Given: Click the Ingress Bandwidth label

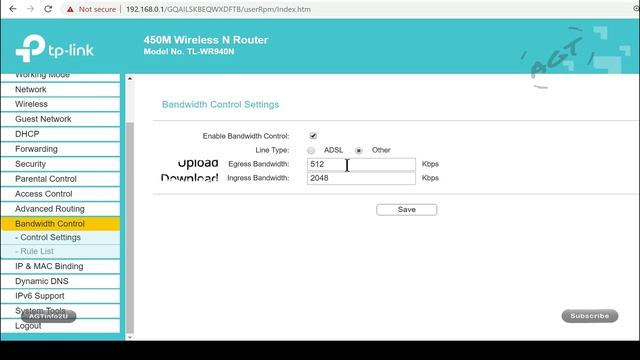Looking at the screenshot, I should point(258,178).
